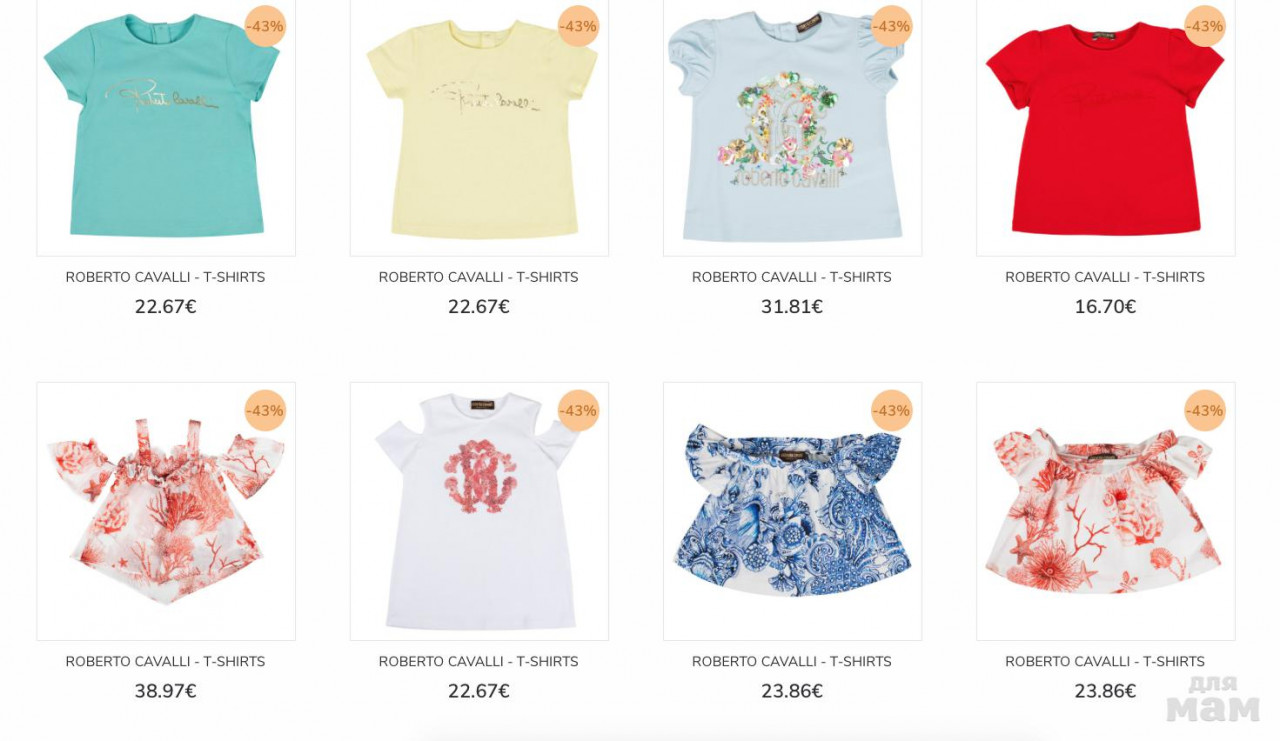
Task: Click the -43% badge on red t-shirt
Action: (1204, 26)
